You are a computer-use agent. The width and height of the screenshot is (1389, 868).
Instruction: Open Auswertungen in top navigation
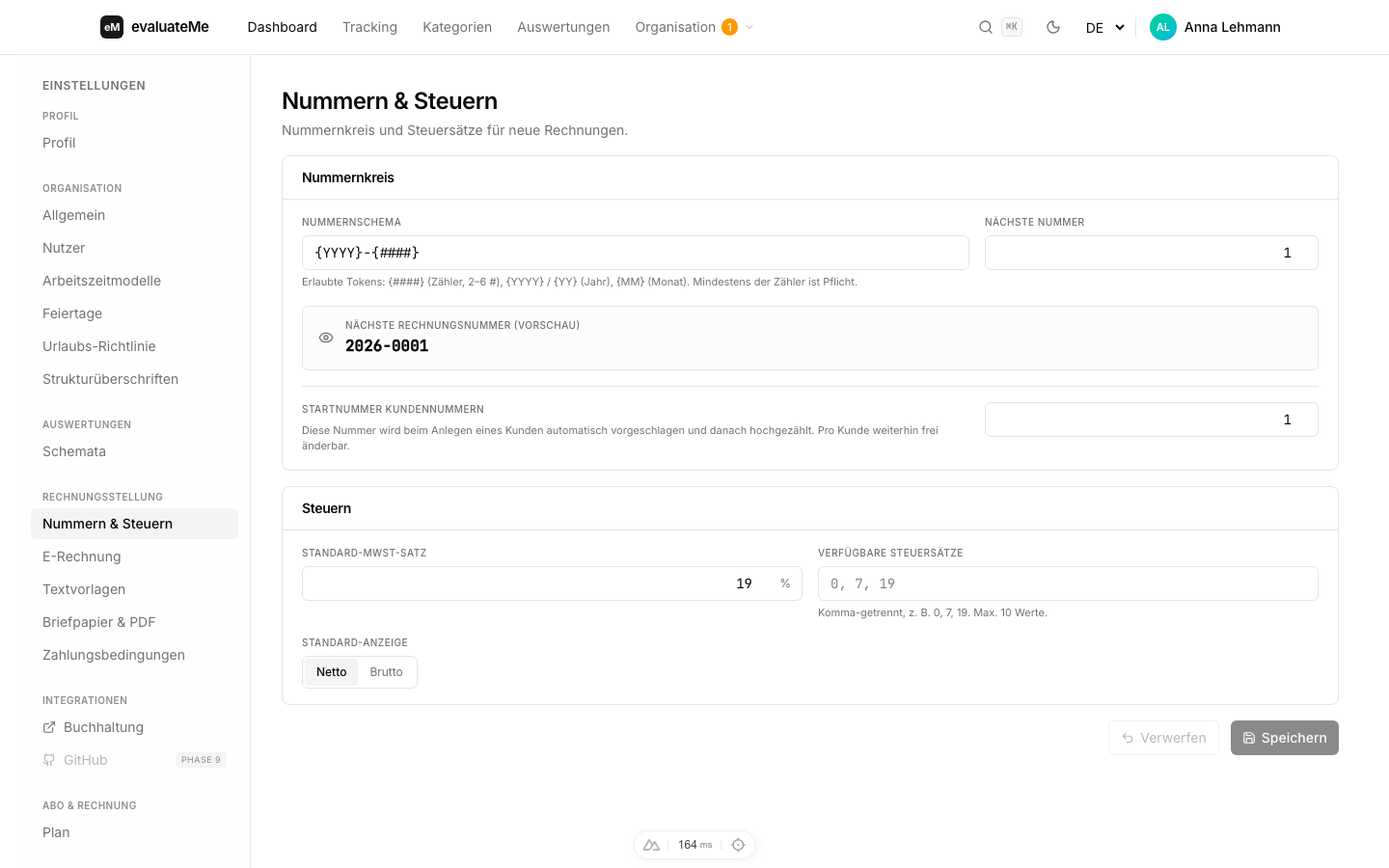click(563, 27)
